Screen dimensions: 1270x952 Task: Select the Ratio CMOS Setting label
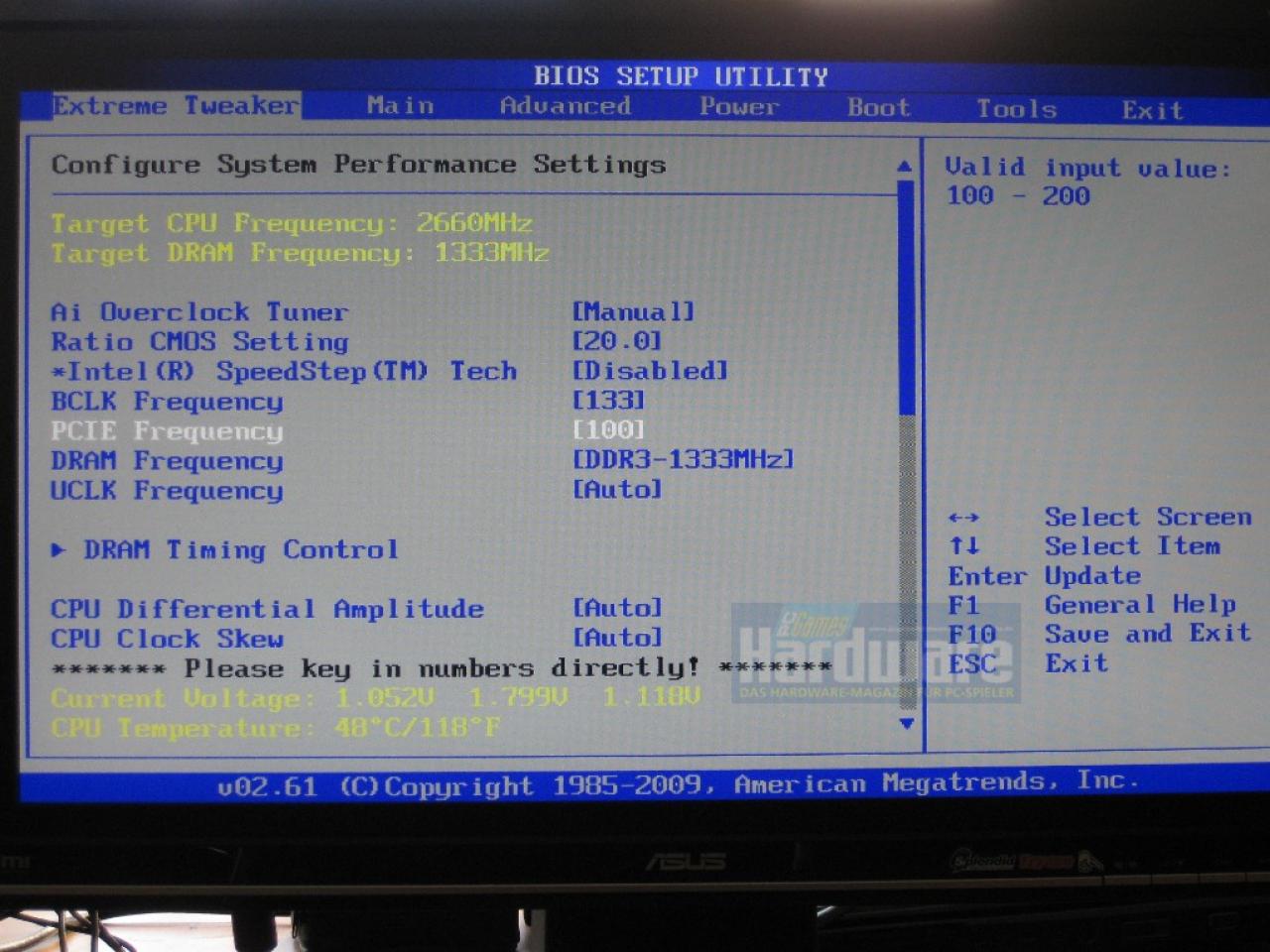[199, 342]
